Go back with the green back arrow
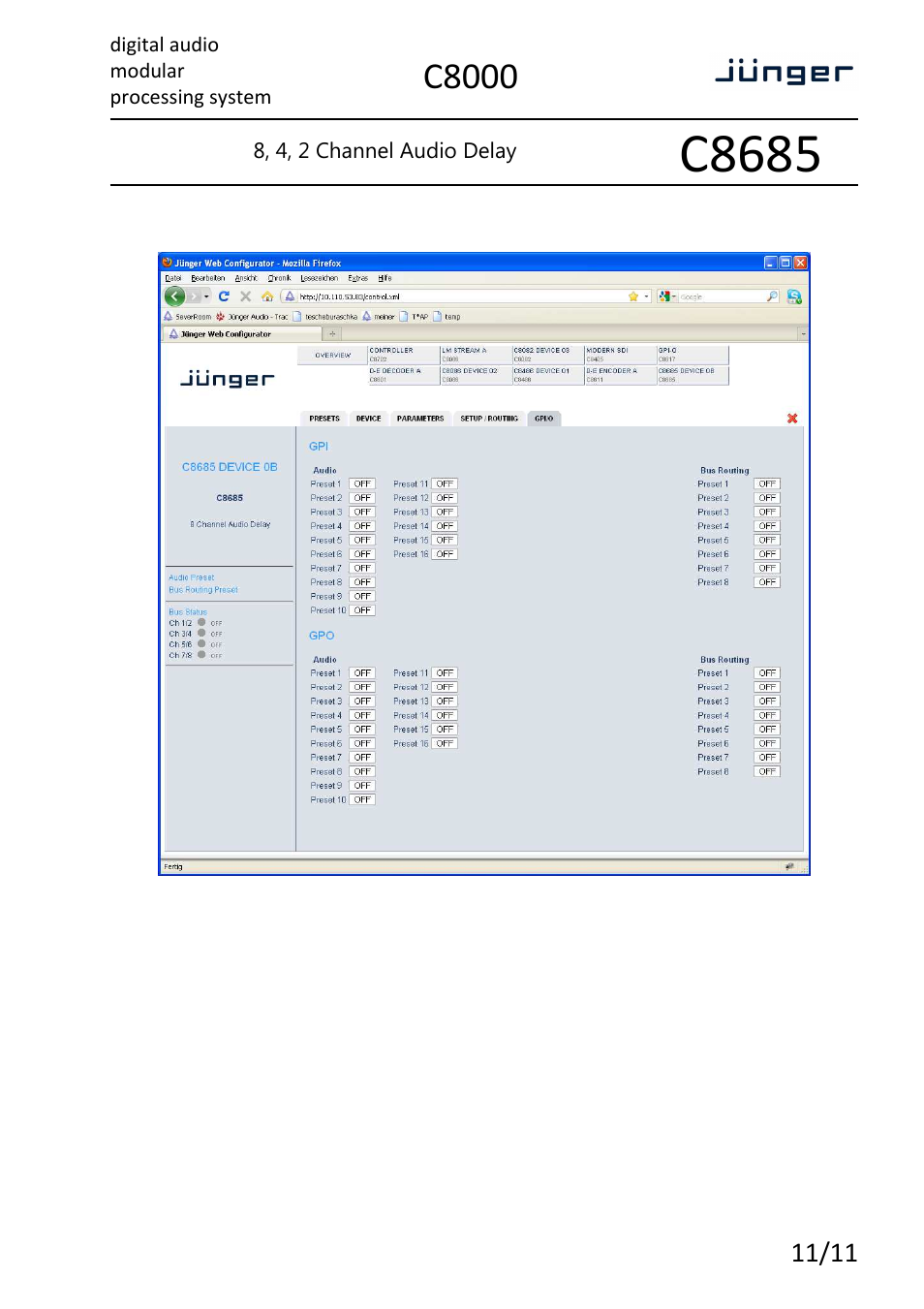 click(174, 296)
